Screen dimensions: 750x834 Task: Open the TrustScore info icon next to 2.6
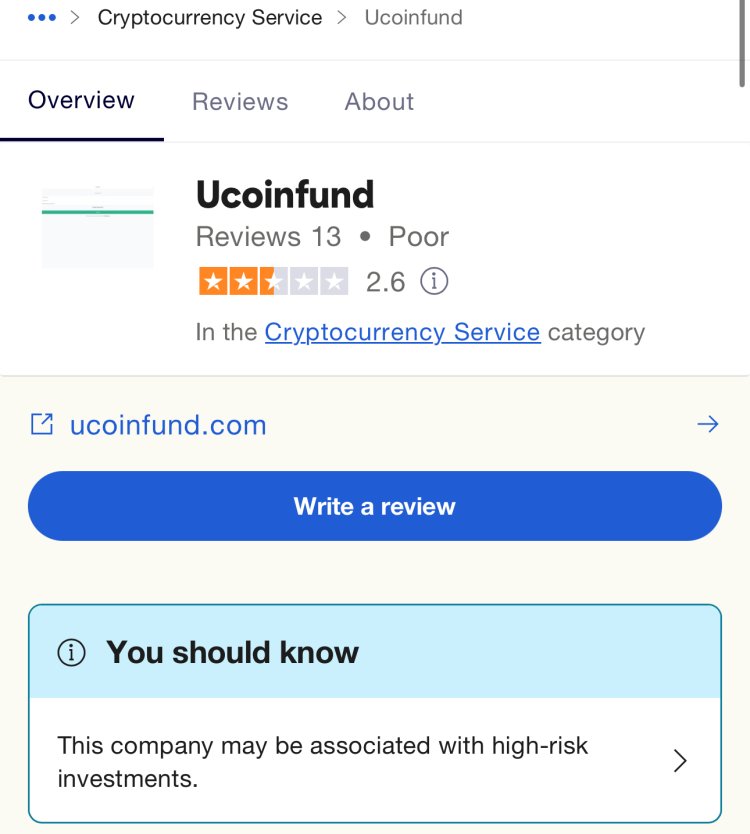(x=434, y=281)
